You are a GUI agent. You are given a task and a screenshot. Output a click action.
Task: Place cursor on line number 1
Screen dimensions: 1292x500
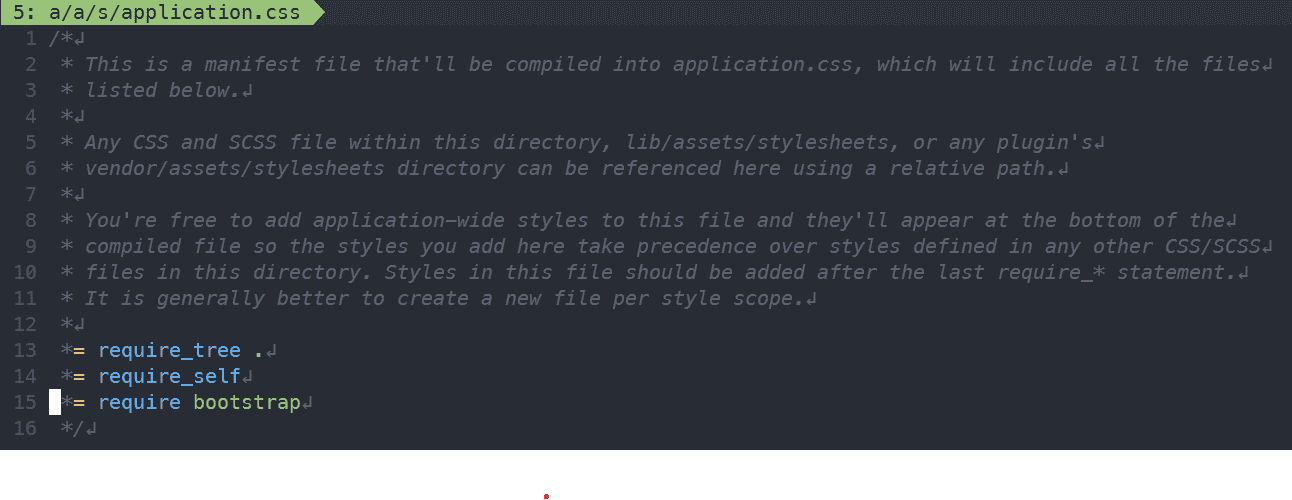(30, 39)
